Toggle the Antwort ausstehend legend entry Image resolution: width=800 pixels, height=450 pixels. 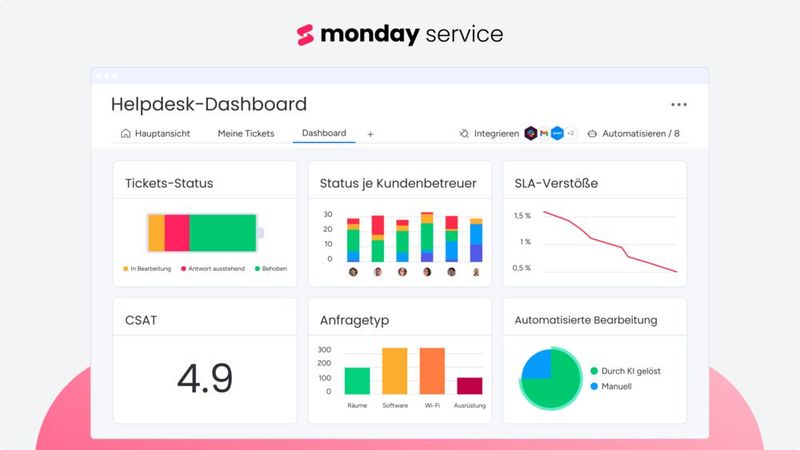click(213, 268)
